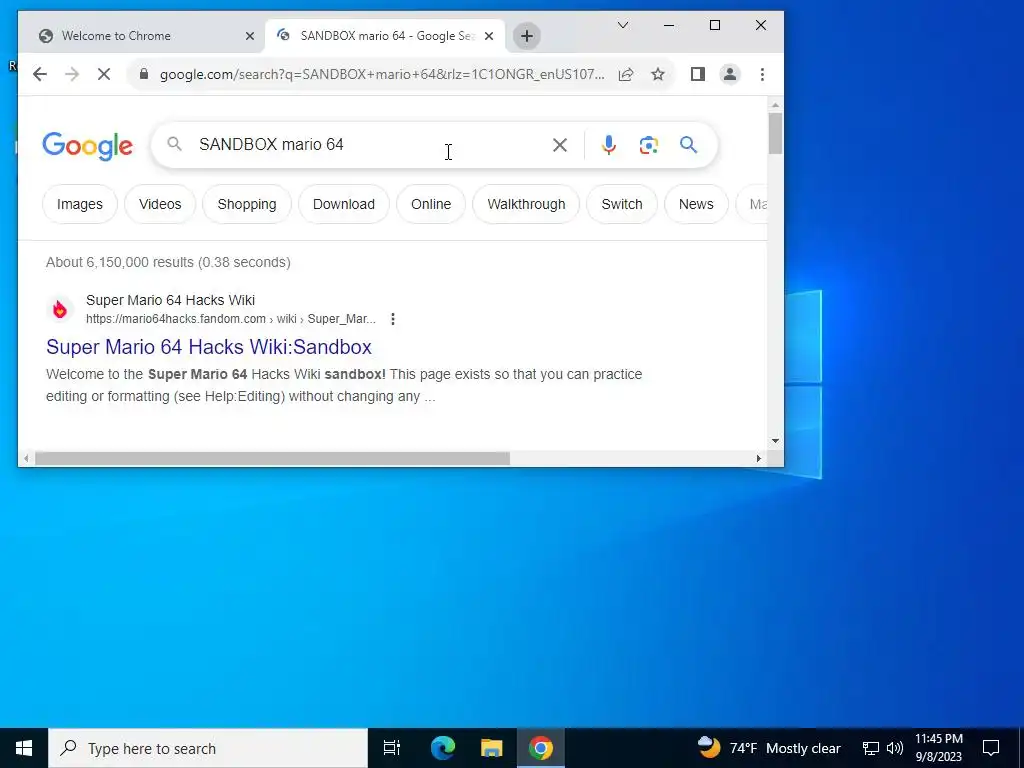Bookmark this page with the star icon
The height and width of the screenshot is (768, 1024).
[658, 74]
